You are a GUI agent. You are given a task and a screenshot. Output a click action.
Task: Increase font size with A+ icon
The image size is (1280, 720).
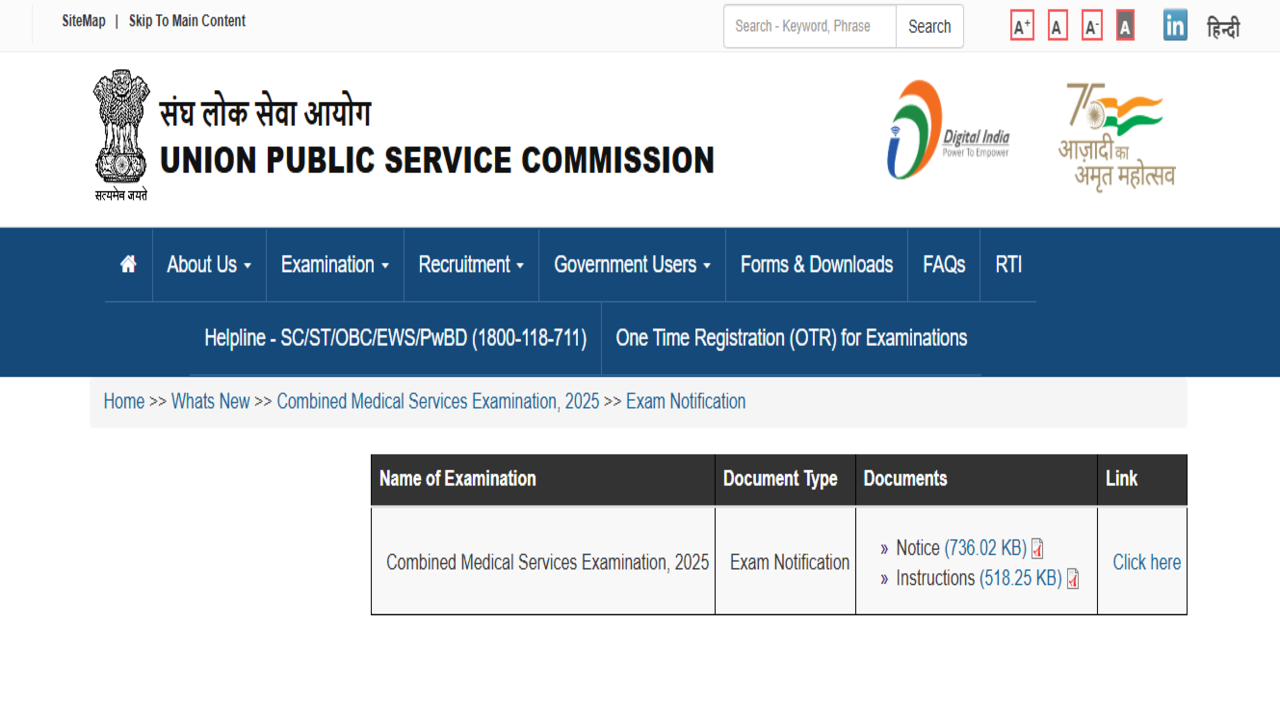click(1021, 26)
